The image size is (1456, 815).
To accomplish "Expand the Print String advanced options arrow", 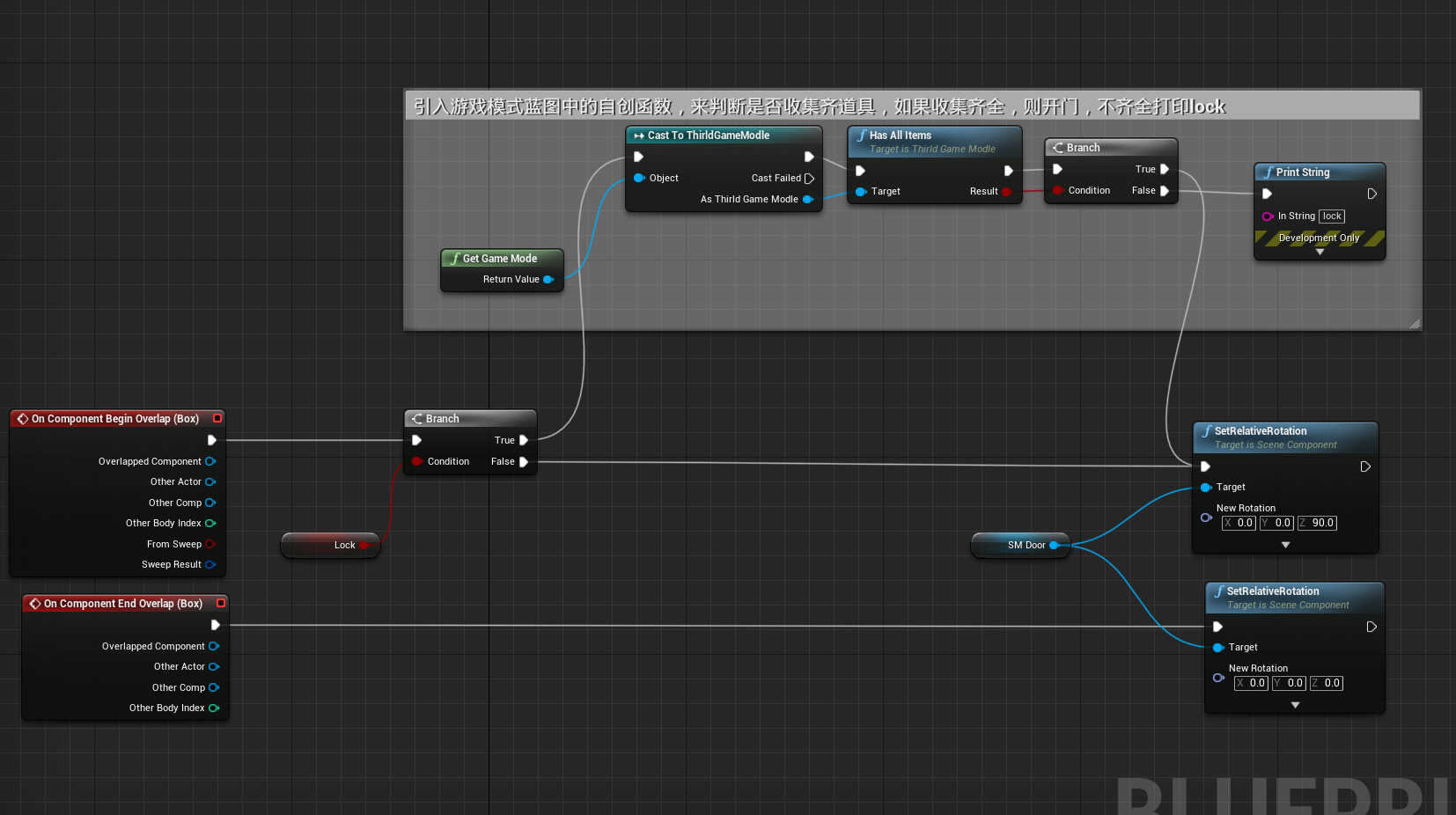I will pyautogui.click(x=1320, y=253).
